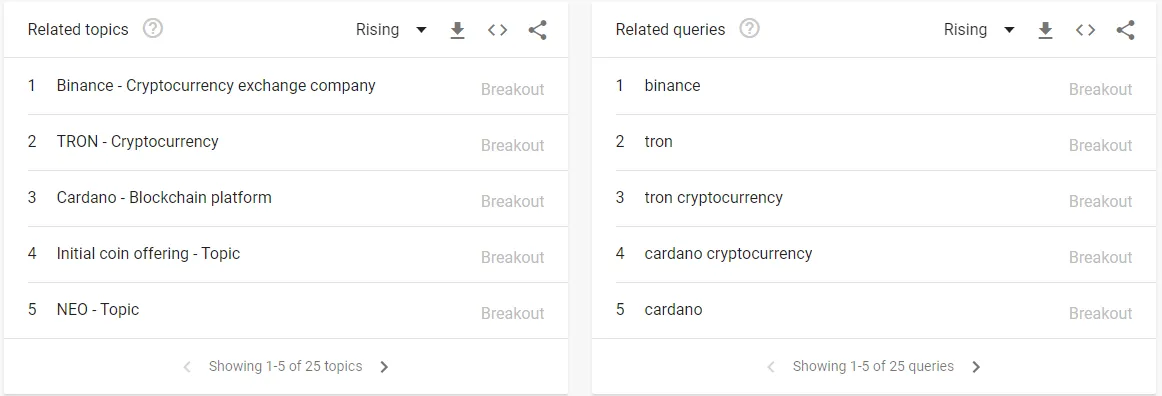Screen dimensions: 1162x396
Task: Open the cardano cryptocurrency query
Action: click(x=728, y=254)
